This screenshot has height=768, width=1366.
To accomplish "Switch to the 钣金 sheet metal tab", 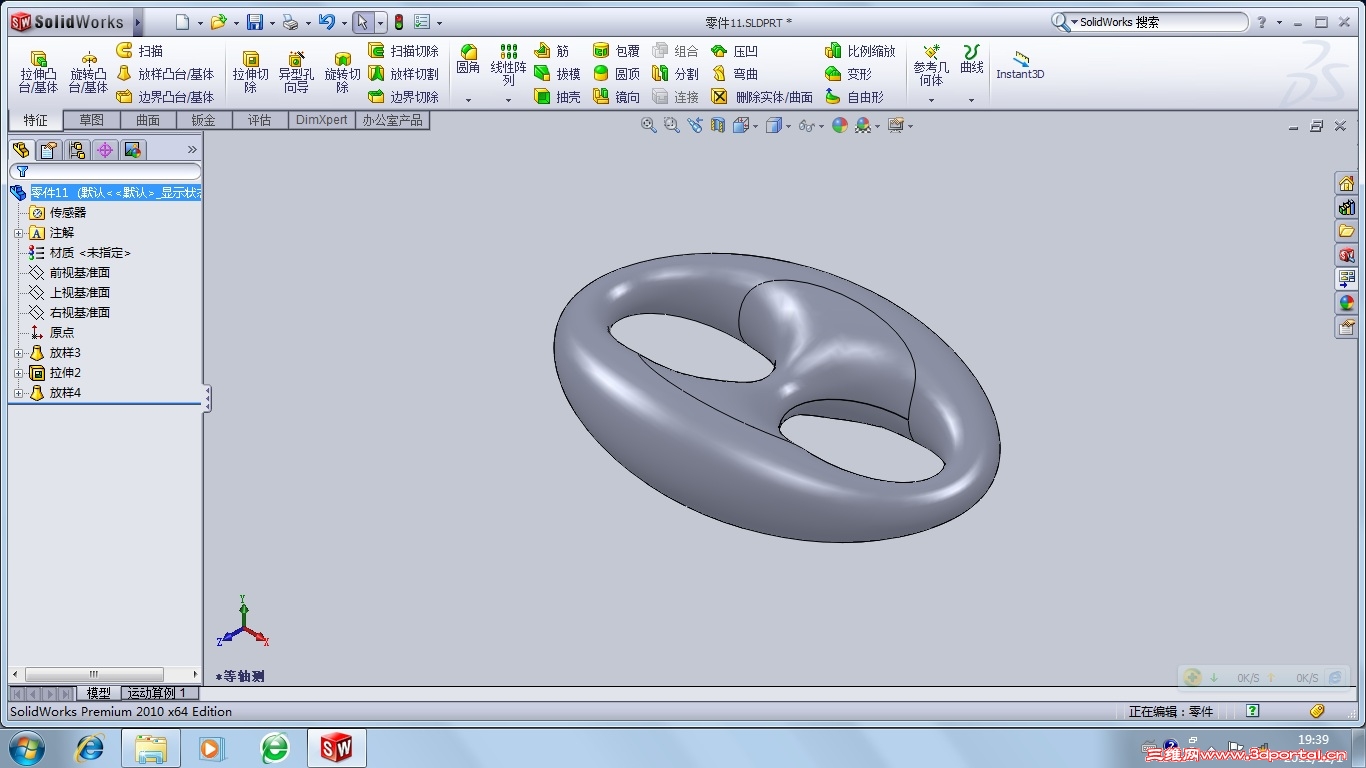I will point(204,120).
